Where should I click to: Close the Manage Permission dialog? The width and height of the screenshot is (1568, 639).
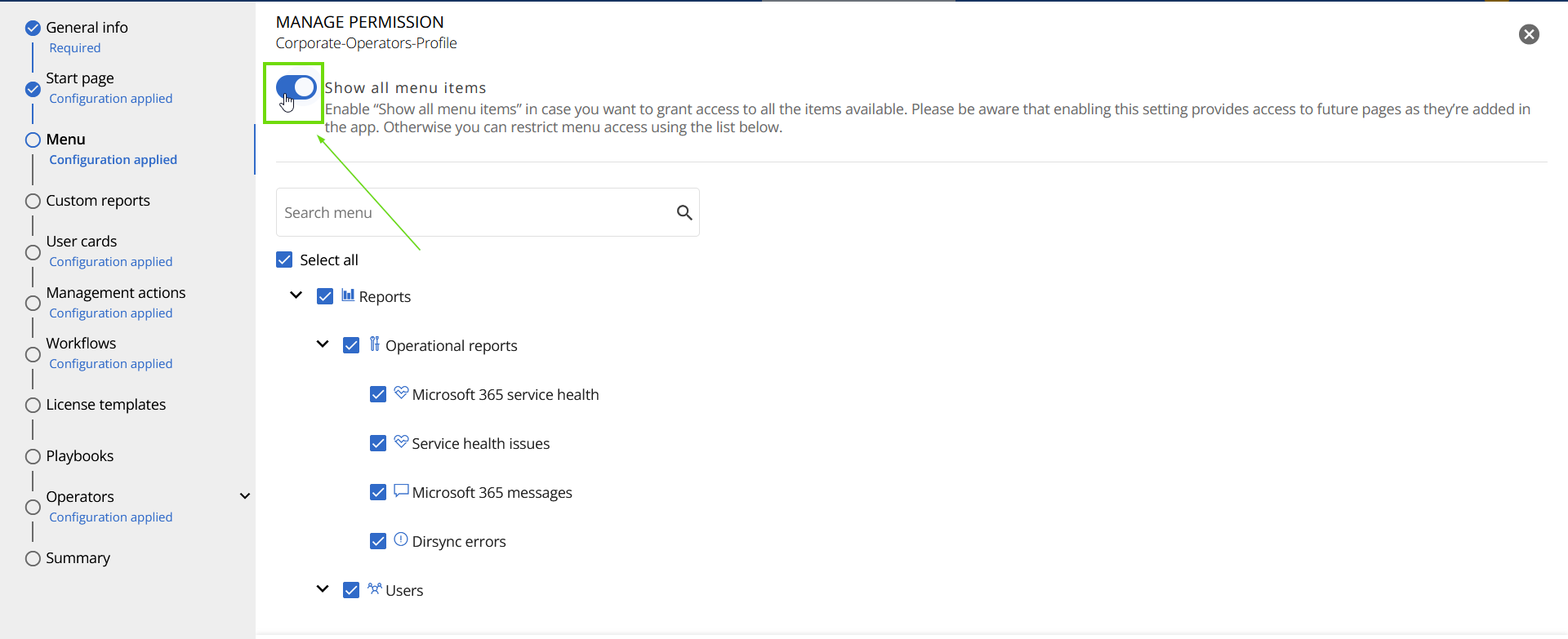click(x=1529, y=34)
